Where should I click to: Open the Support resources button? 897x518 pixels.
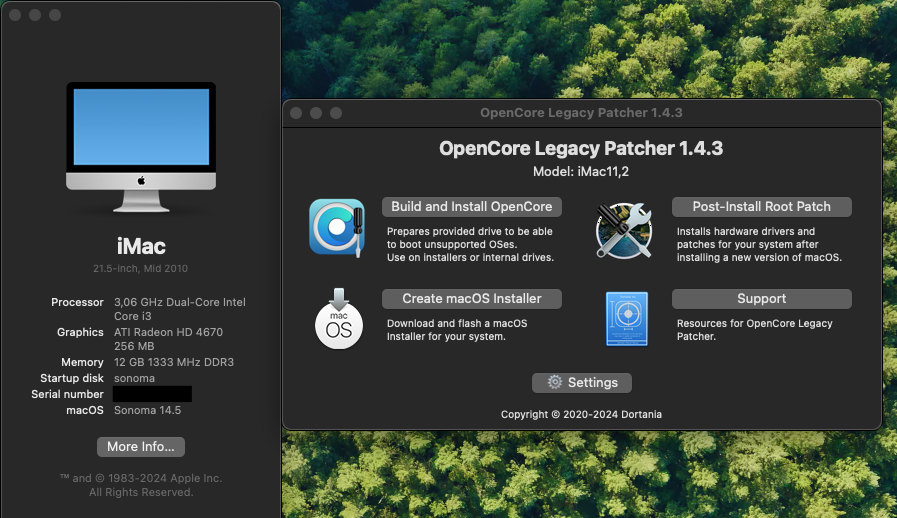tap(761, 299)
